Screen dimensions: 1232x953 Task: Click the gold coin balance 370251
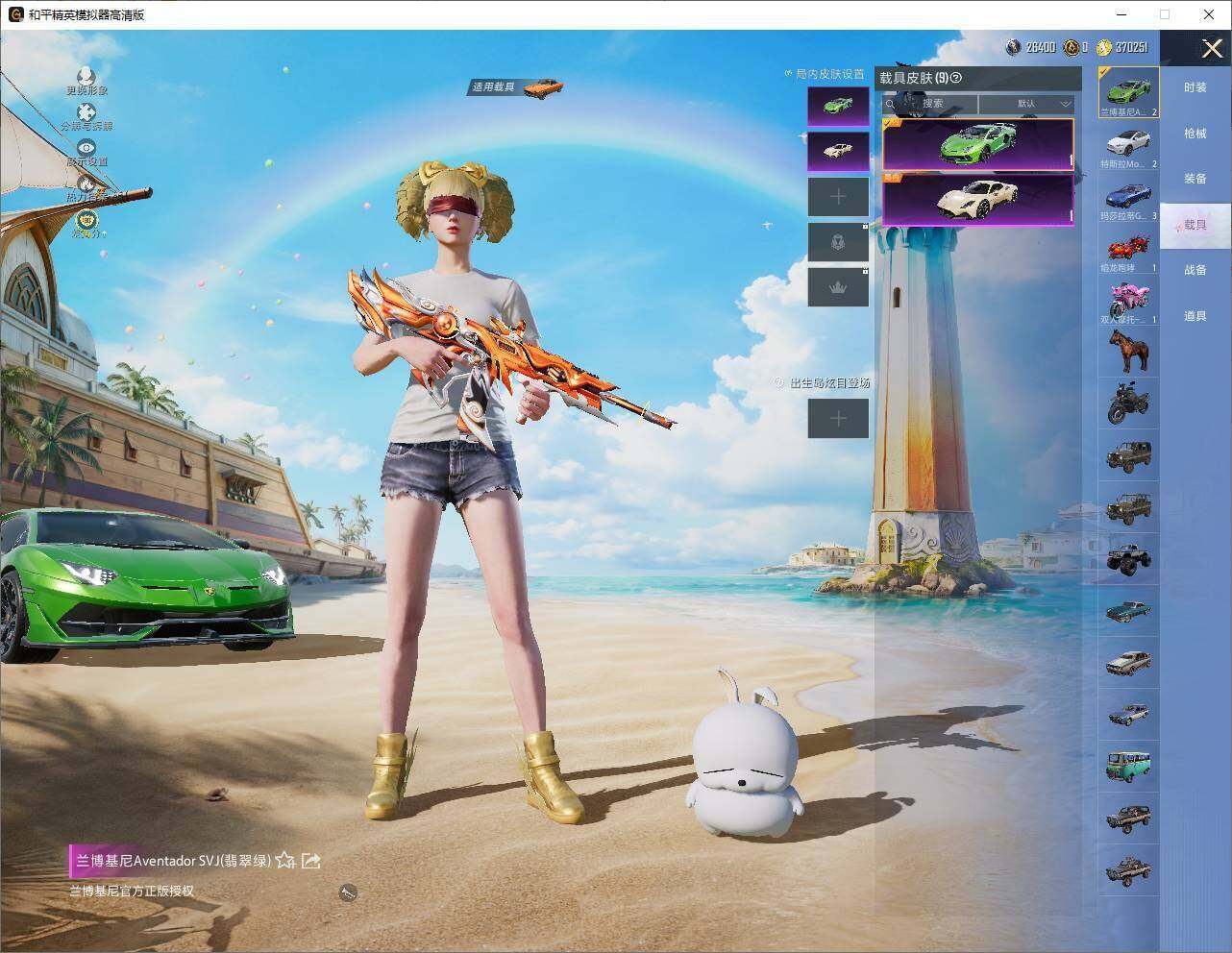(1121, 47)
